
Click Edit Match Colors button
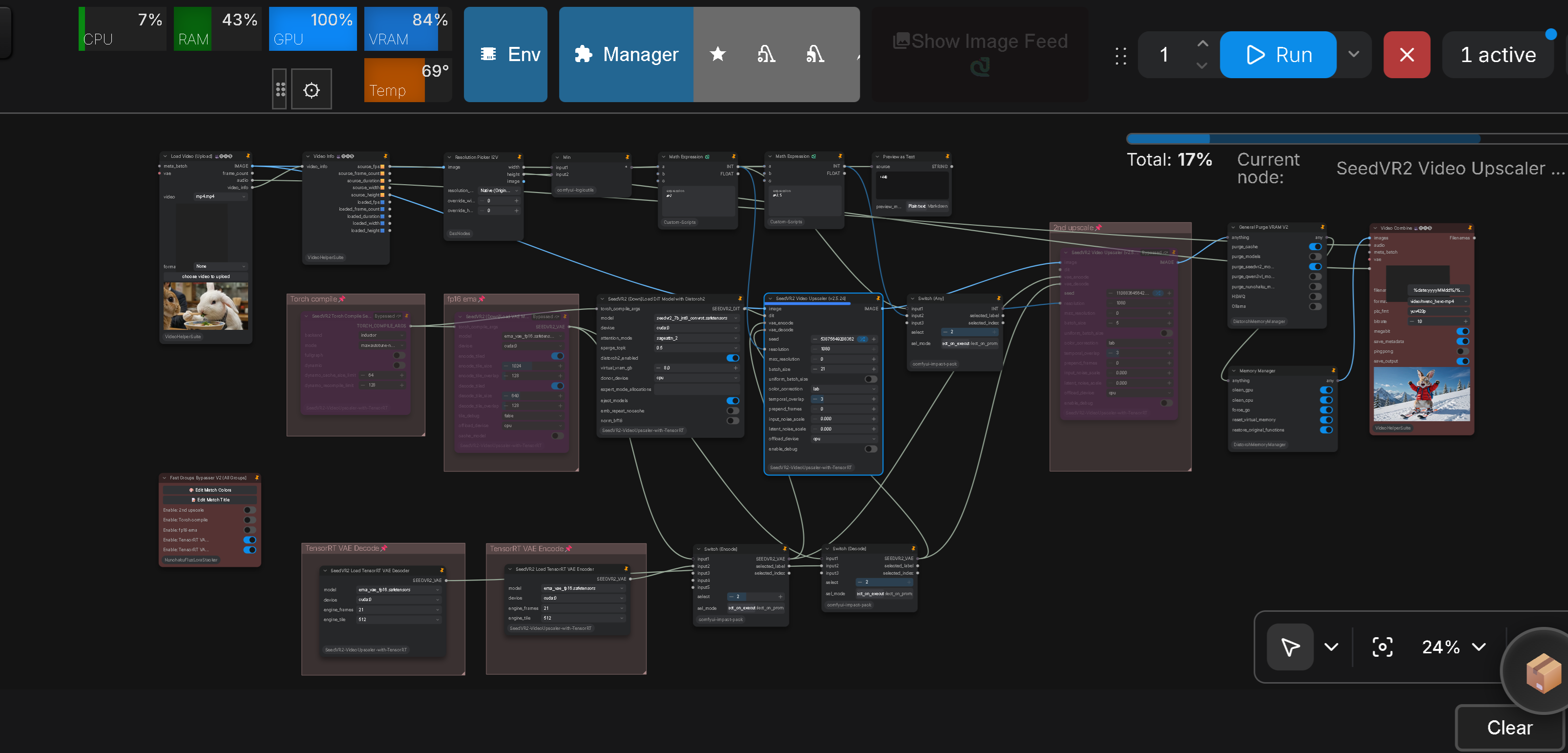[x=210, y=490]
